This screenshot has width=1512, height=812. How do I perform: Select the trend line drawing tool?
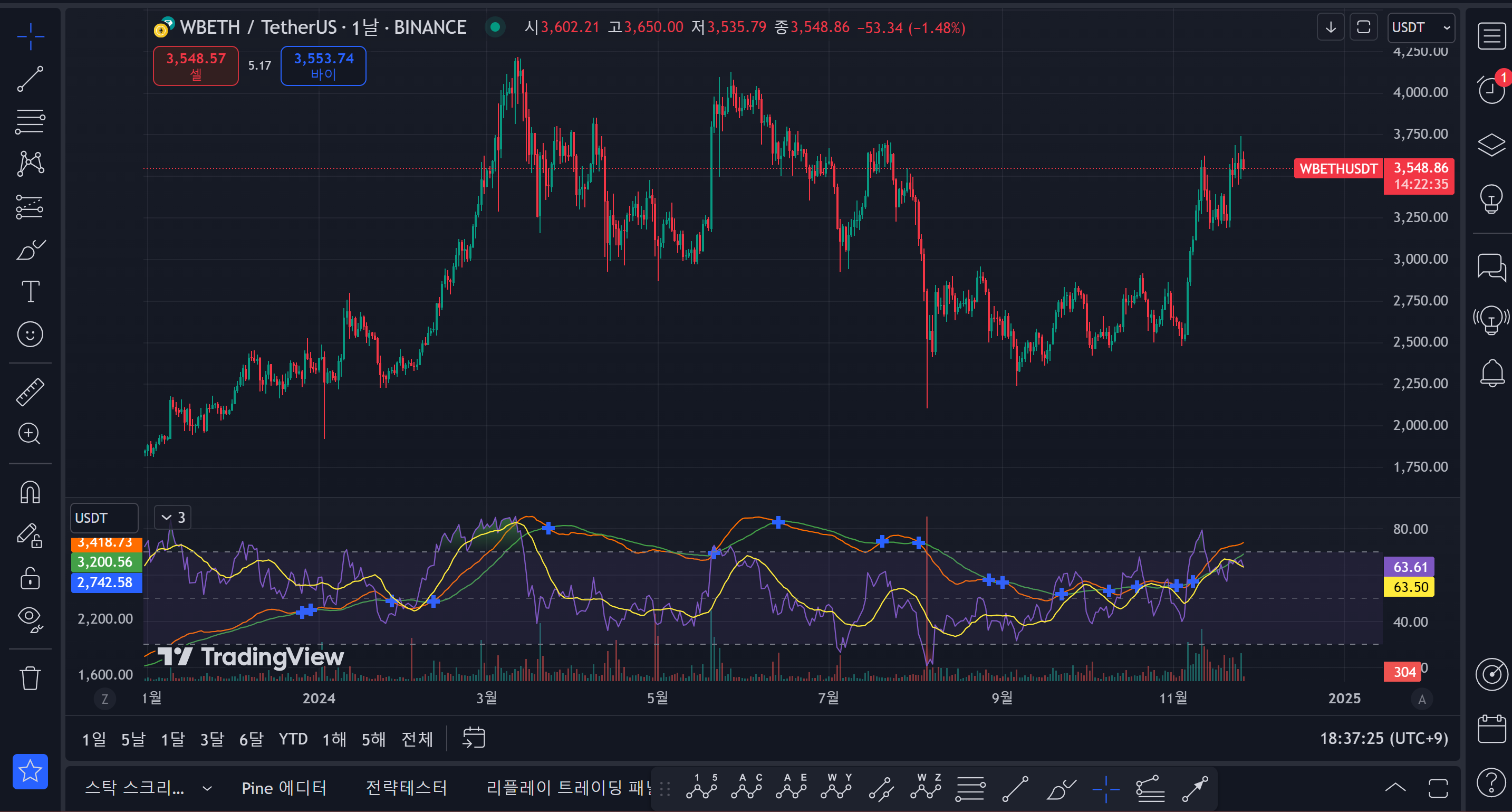pos(30,79)
